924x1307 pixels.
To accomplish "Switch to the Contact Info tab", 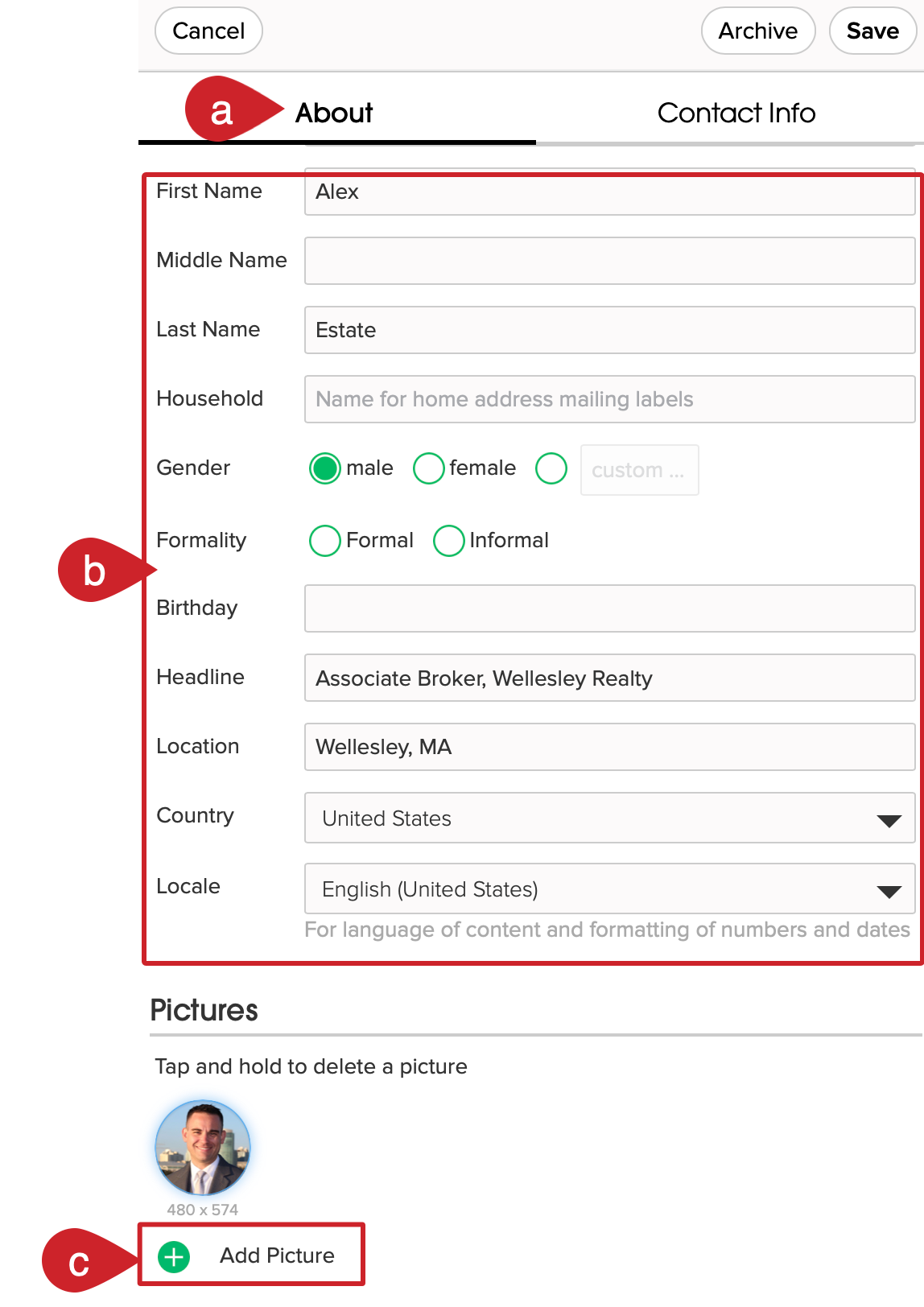I will coord(736,113).
